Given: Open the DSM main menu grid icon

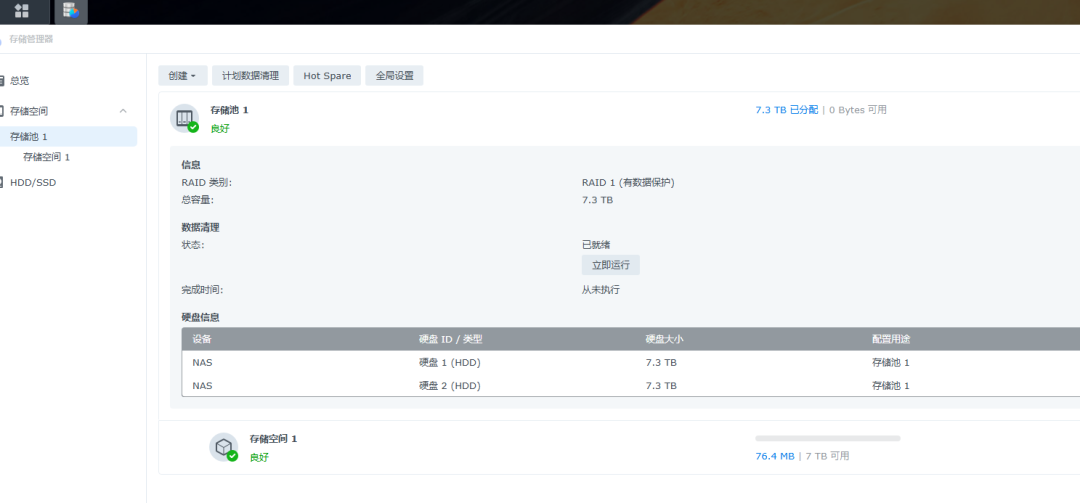Looking at the screenshot, I should tap(22, 11).
